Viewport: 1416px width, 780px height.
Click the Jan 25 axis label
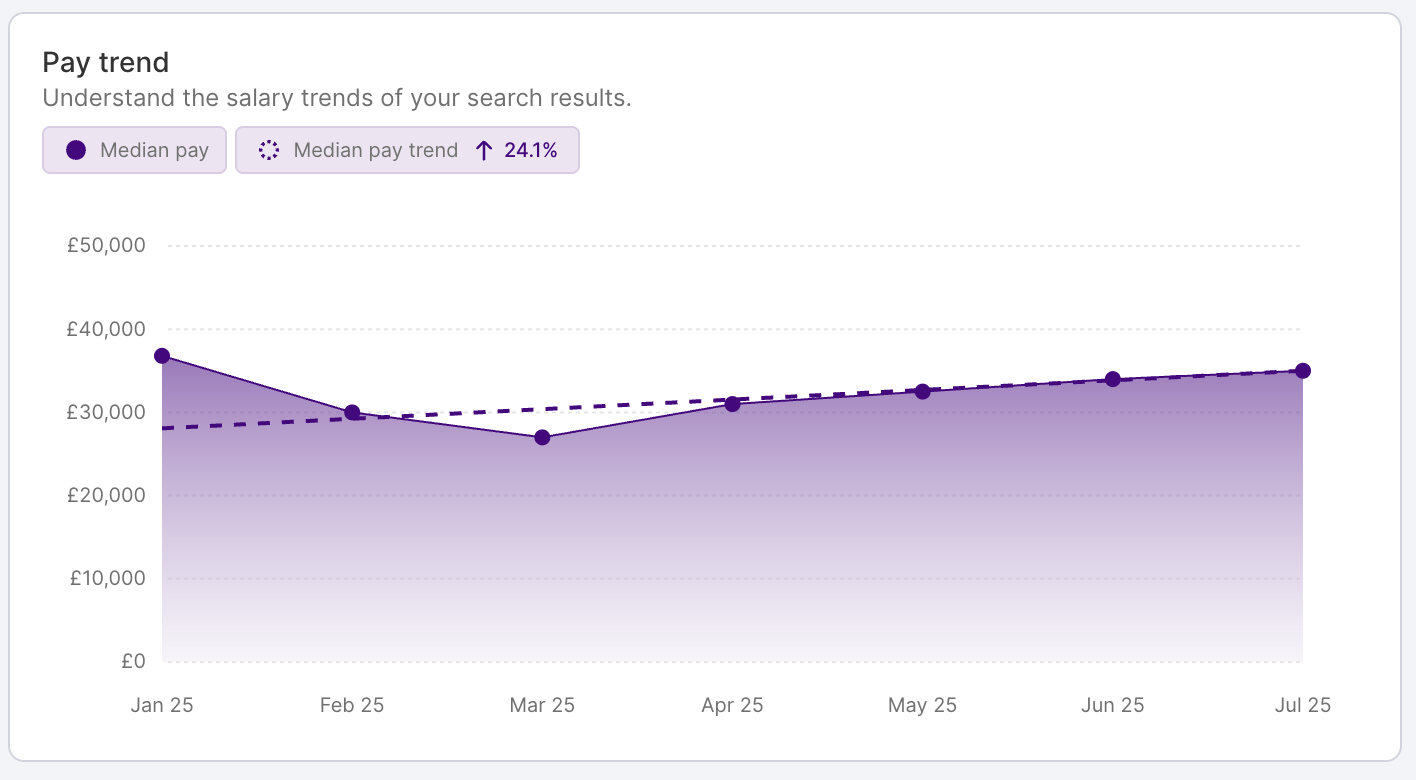[162, 705]
